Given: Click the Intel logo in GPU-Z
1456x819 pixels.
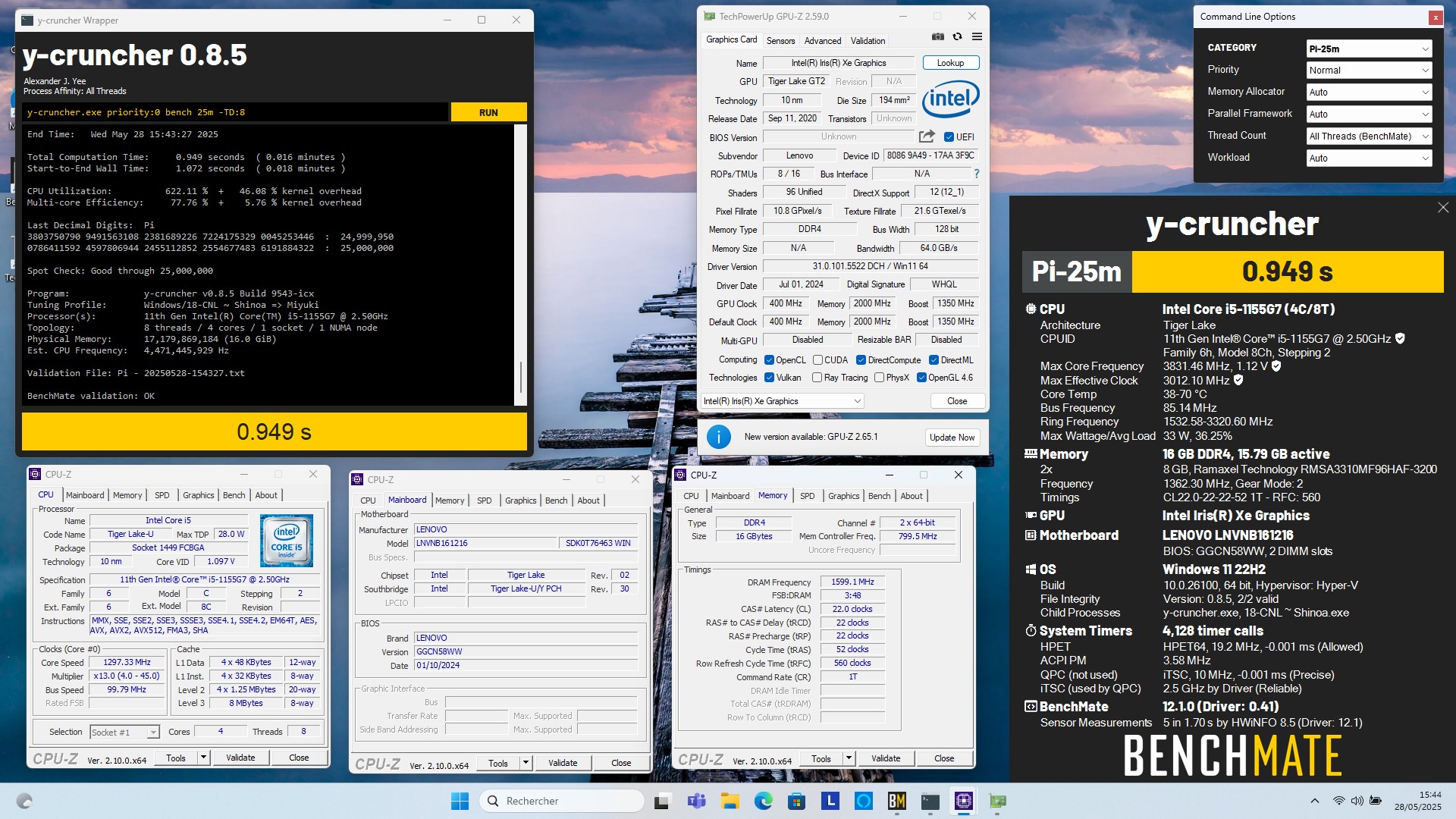Looking at the screenshot, I should coord(951,99).
